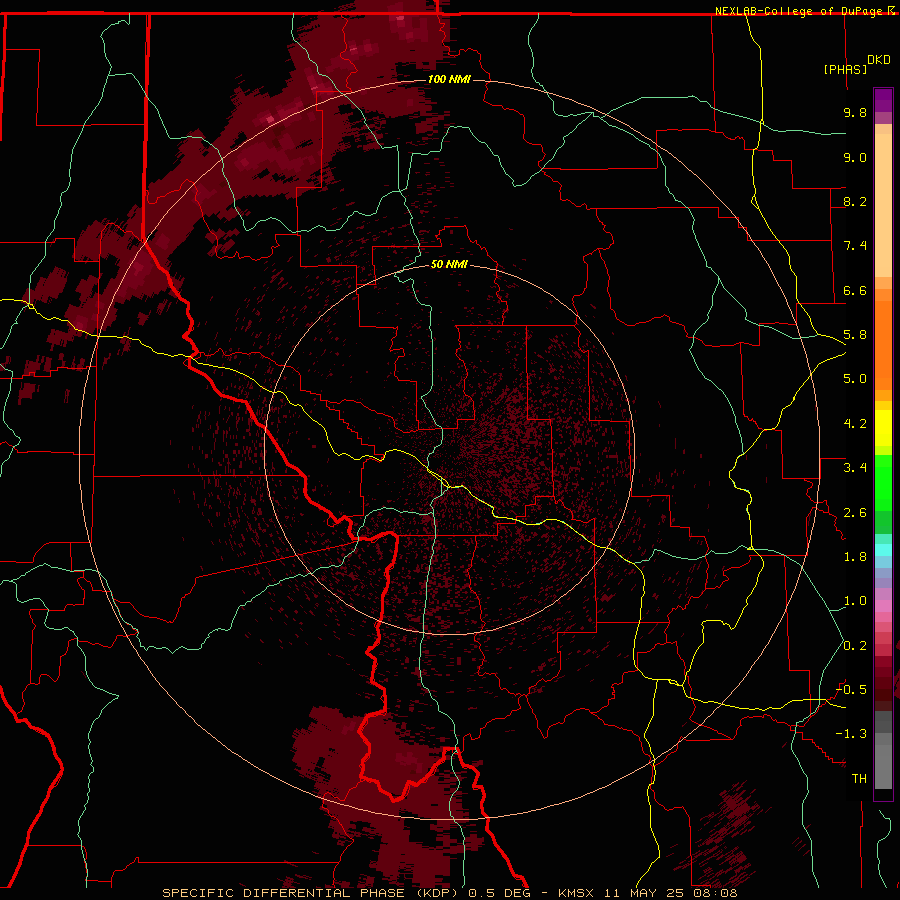
Task: Select the -1.3 scale label
Action: tap(851, 734)
